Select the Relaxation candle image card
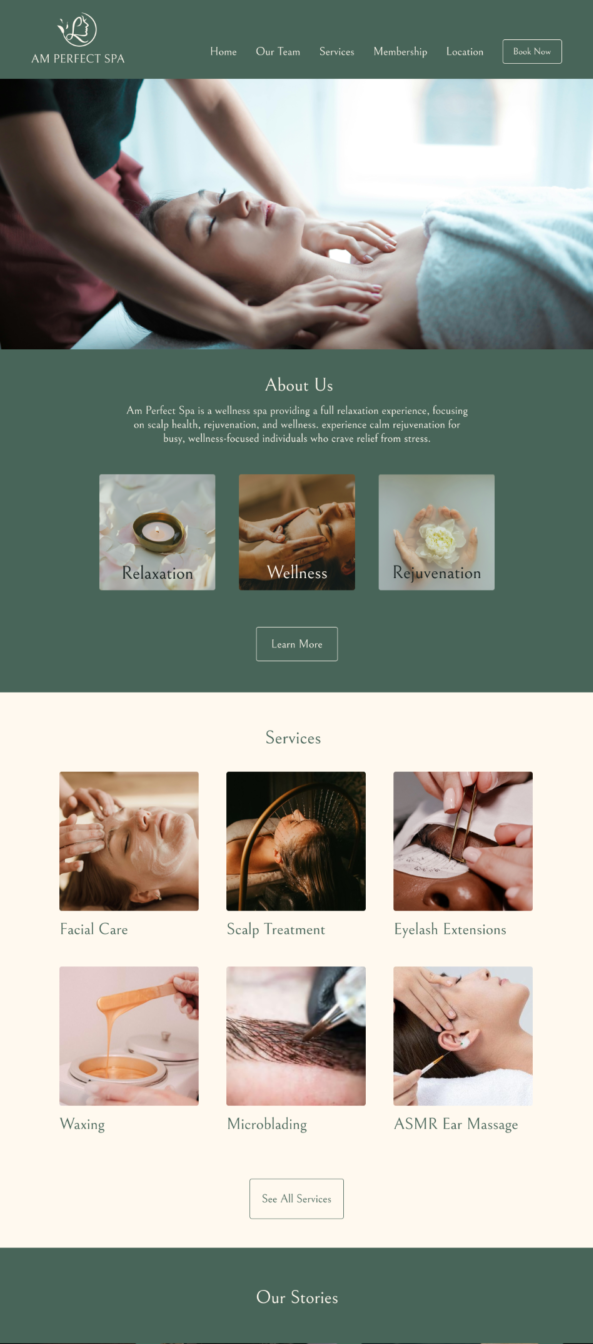This screenshot has width=593, height=1344. click(157, 532)
